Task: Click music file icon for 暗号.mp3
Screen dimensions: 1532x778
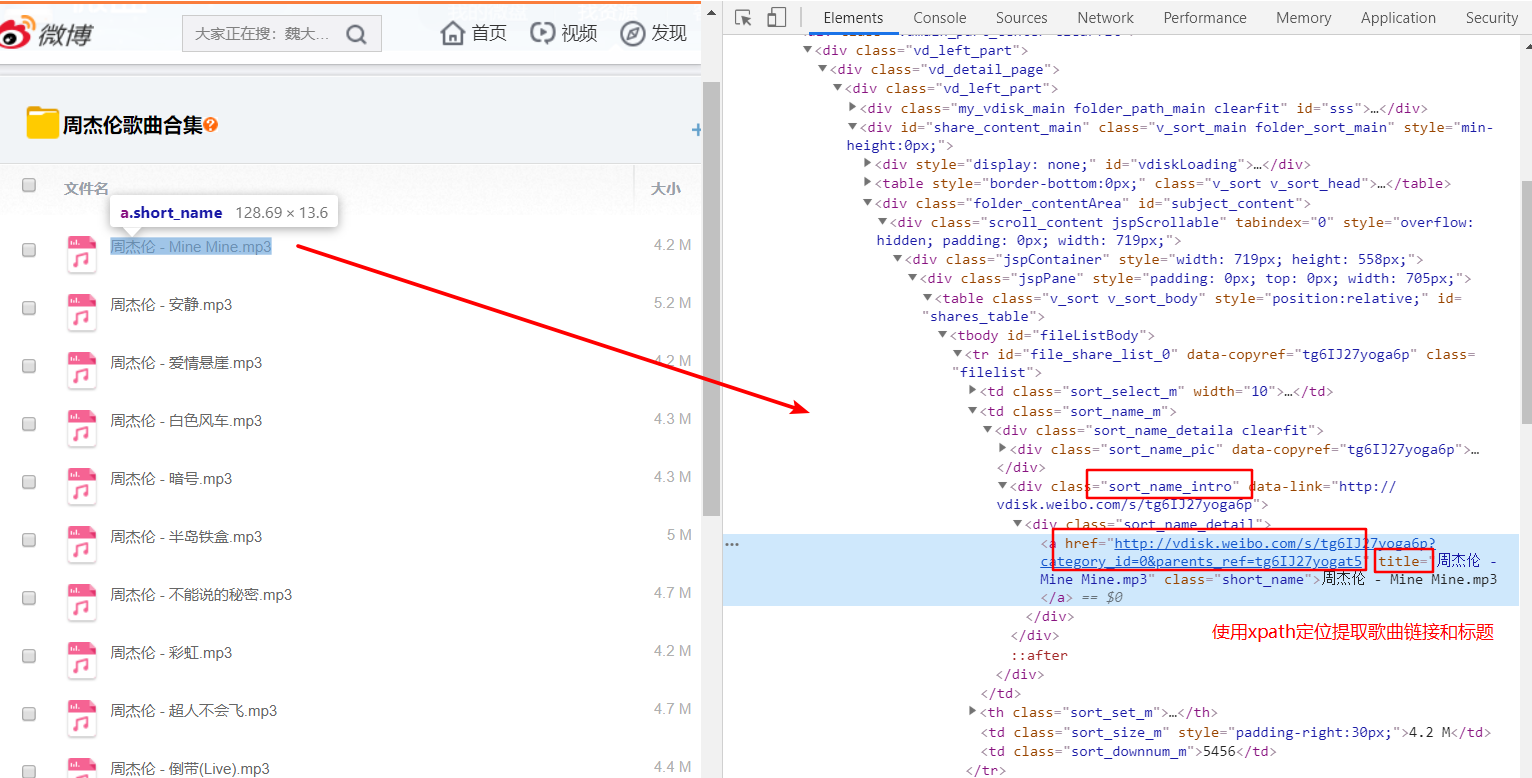Action: click(x=81, y=486)
